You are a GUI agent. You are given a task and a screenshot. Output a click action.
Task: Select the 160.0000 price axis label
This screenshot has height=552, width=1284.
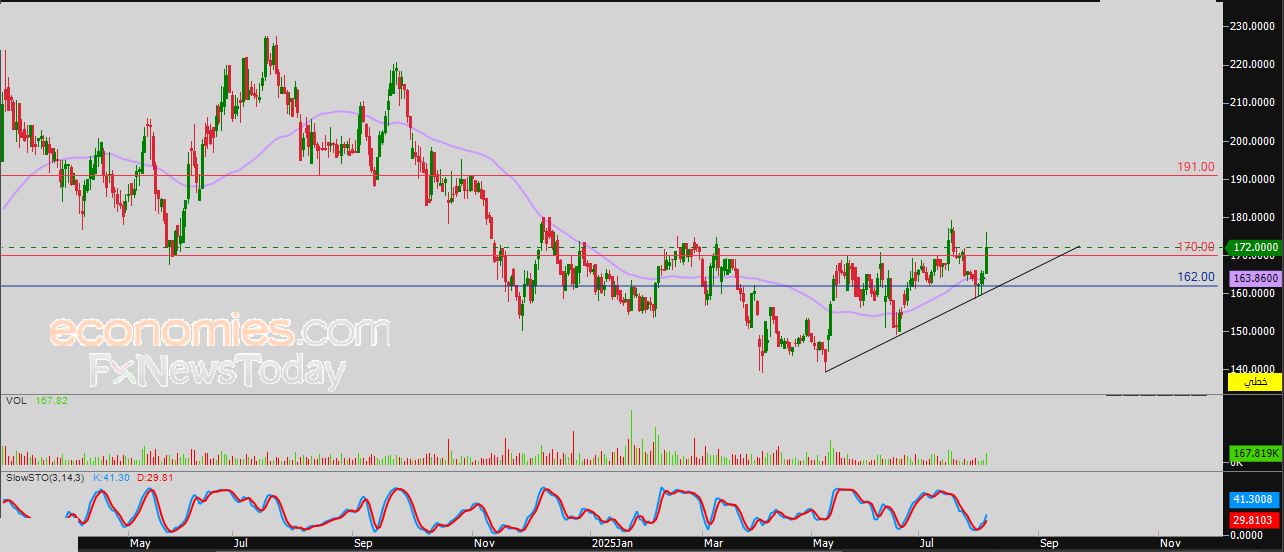pyautogui.click(x=1253, y=294)
